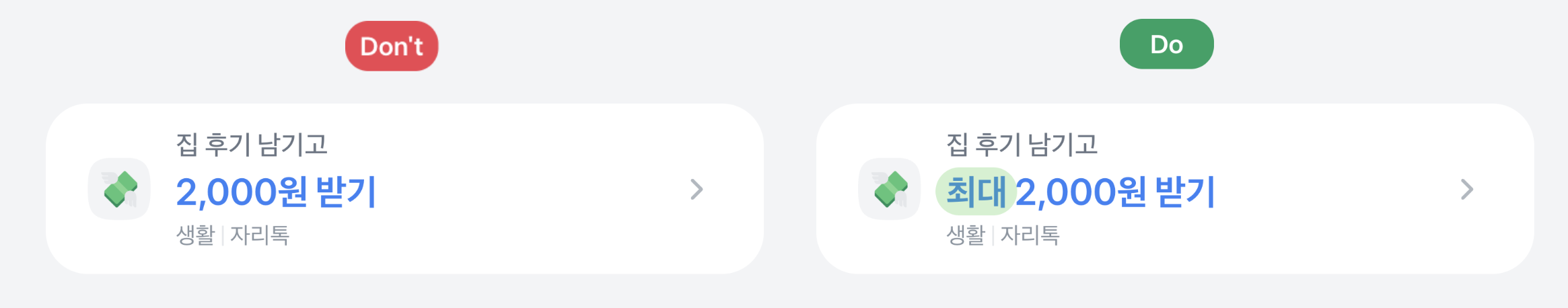Select the green Do badge
Image resolution: width=1568 pixels, height=308 pixels.
click(1167, 44)
